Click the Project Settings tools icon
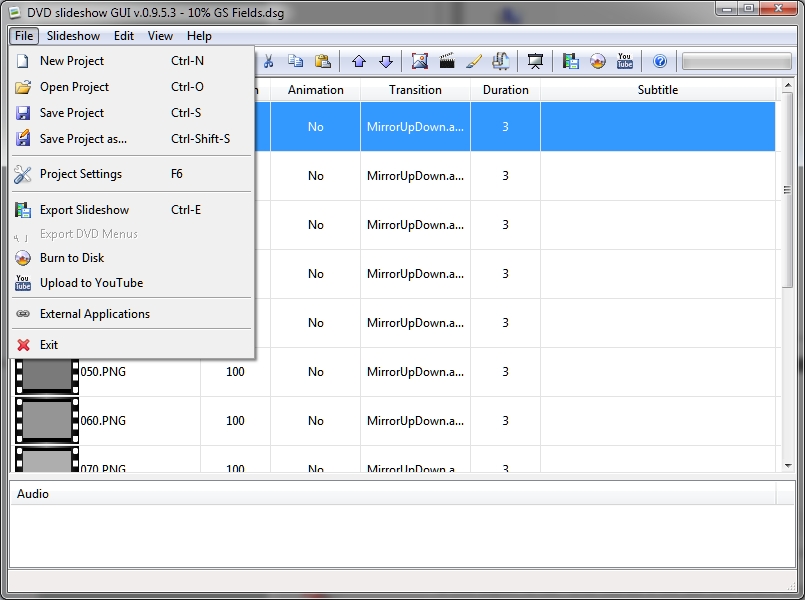The height and width of the screenshot is (600, 805). point(23,174)
